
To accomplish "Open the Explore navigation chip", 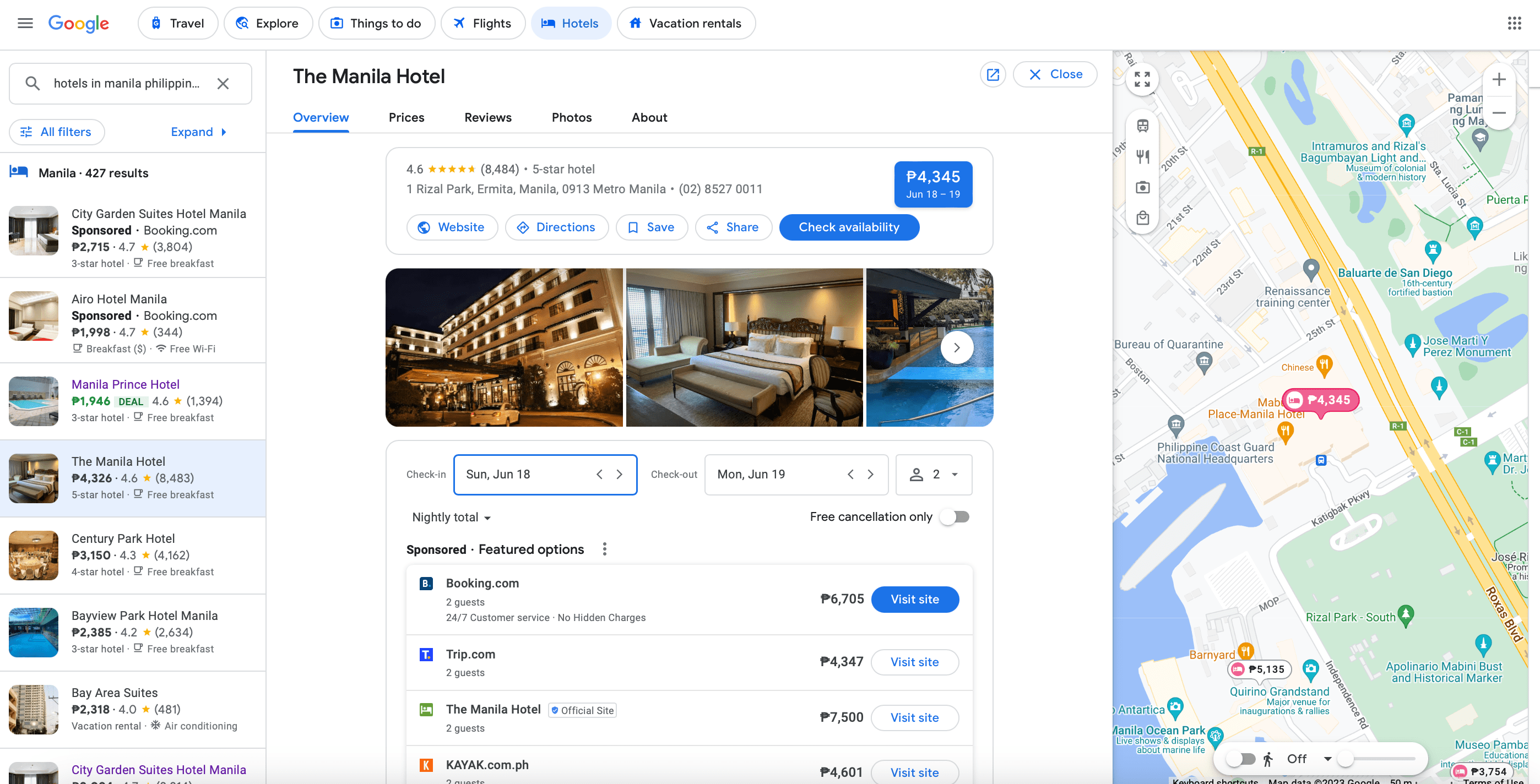I will (268, 23).
